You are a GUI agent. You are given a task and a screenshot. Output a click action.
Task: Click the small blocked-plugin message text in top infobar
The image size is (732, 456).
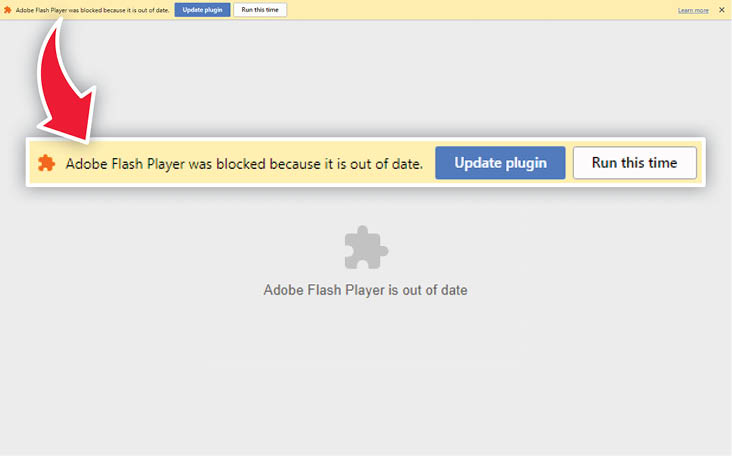[92, 10]
